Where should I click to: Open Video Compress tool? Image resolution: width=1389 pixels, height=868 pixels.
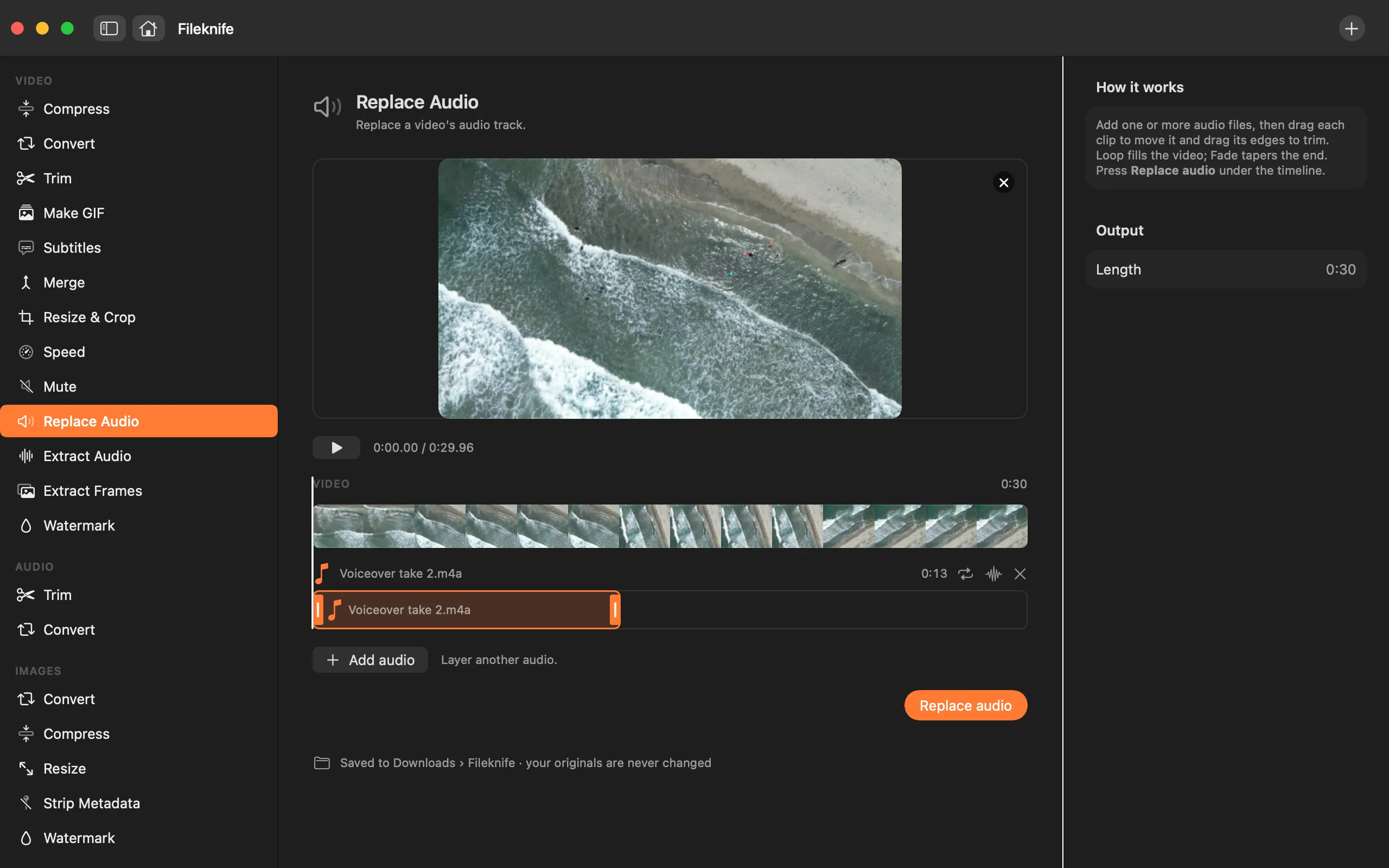click(139, 108)
